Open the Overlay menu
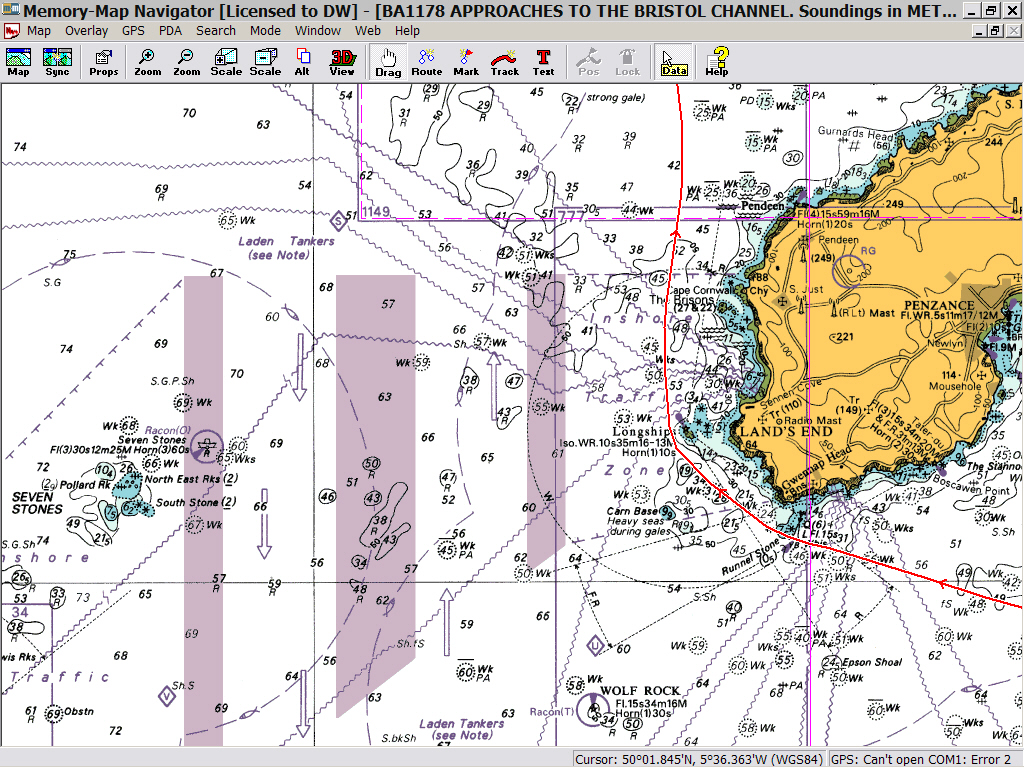1024x768 pixels. [86, 31]
